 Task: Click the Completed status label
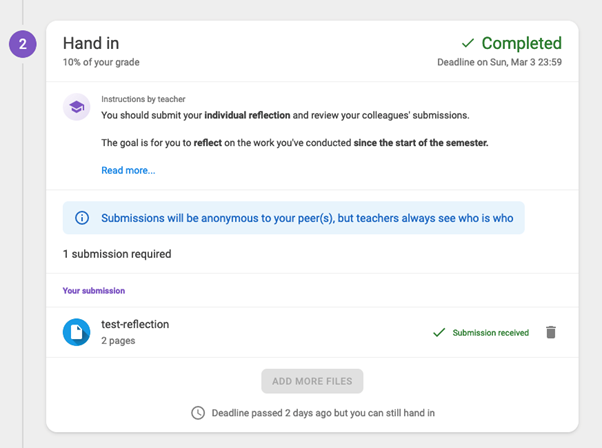tap(521, 43)
